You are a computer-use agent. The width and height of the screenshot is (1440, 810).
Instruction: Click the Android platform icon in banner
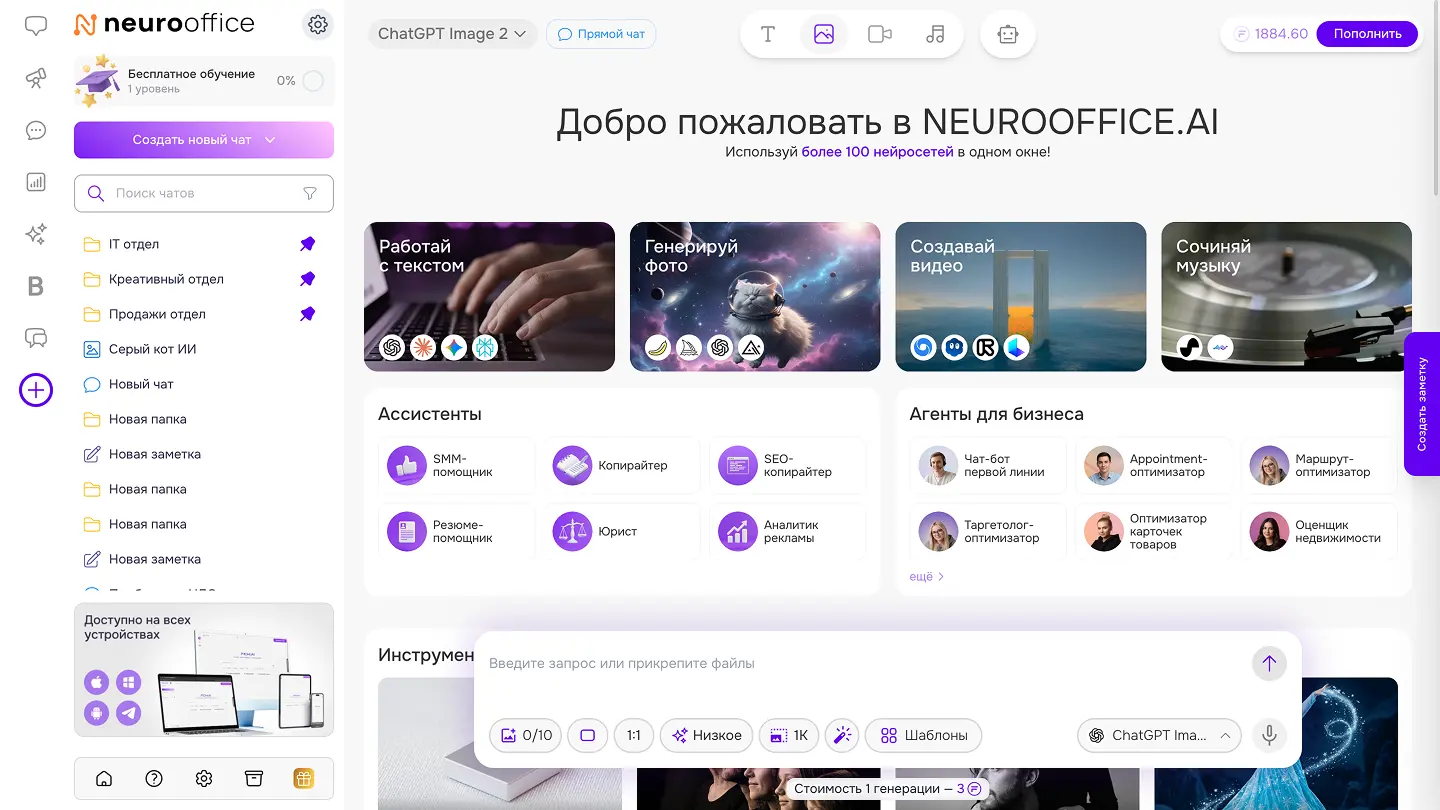97,713
